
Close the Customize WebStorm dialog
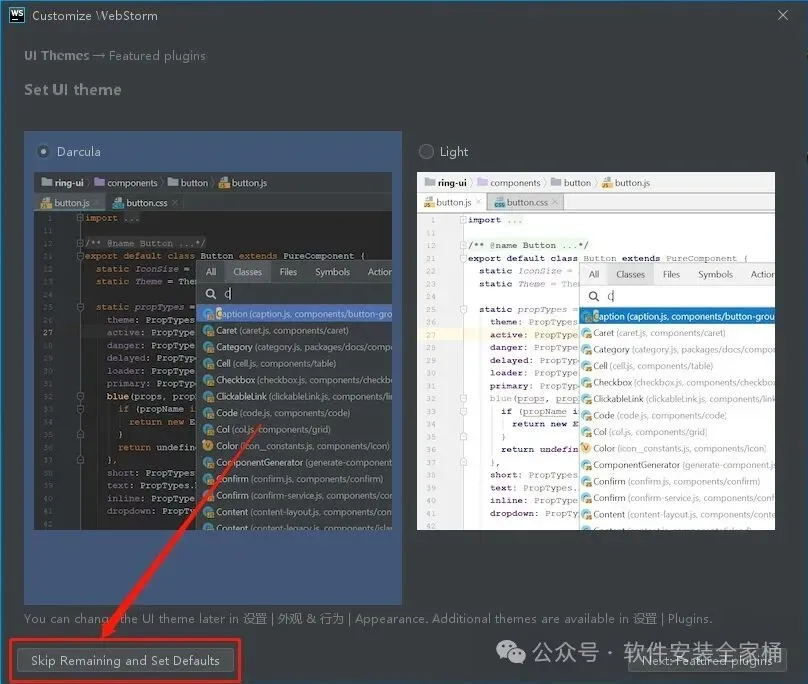point(783,15)
